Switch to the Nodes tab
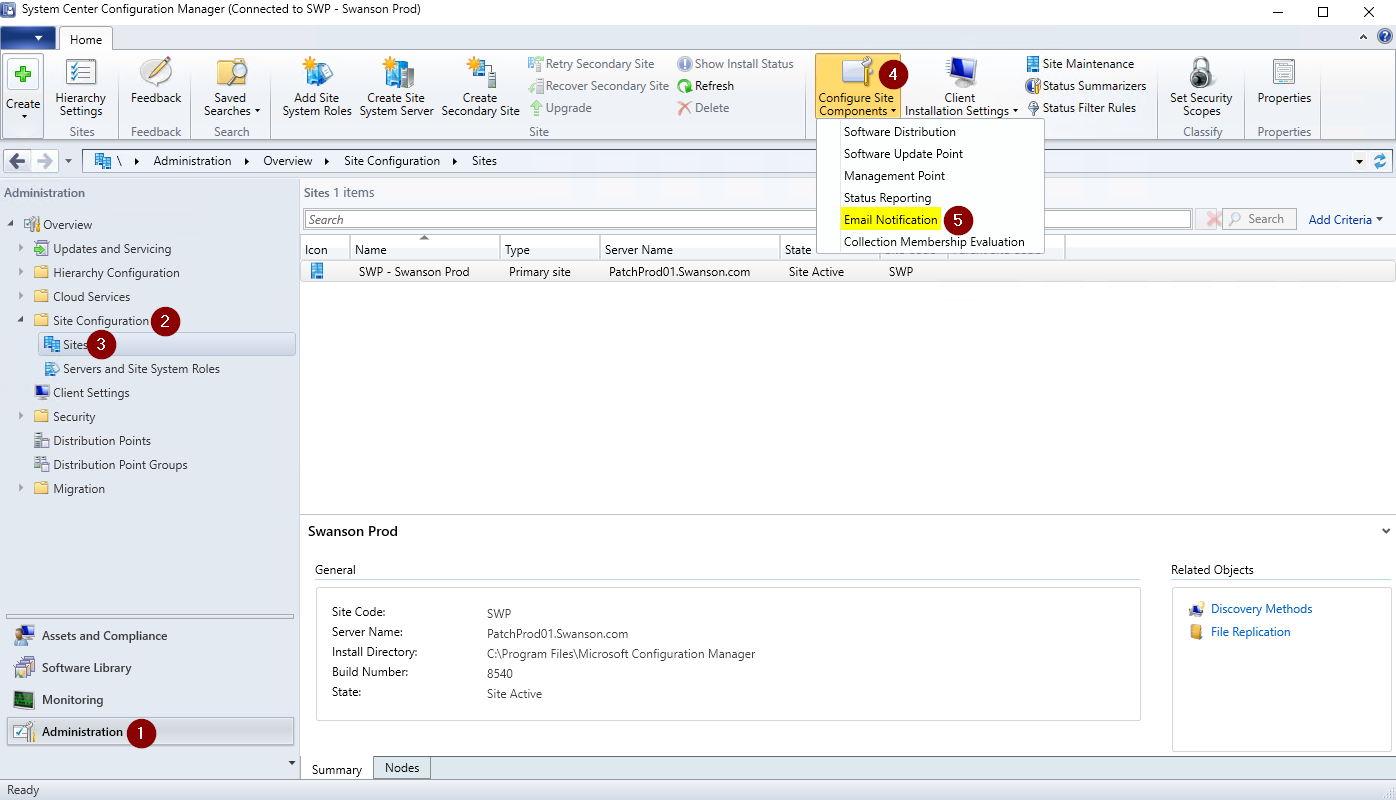 [x=402, y=768]
